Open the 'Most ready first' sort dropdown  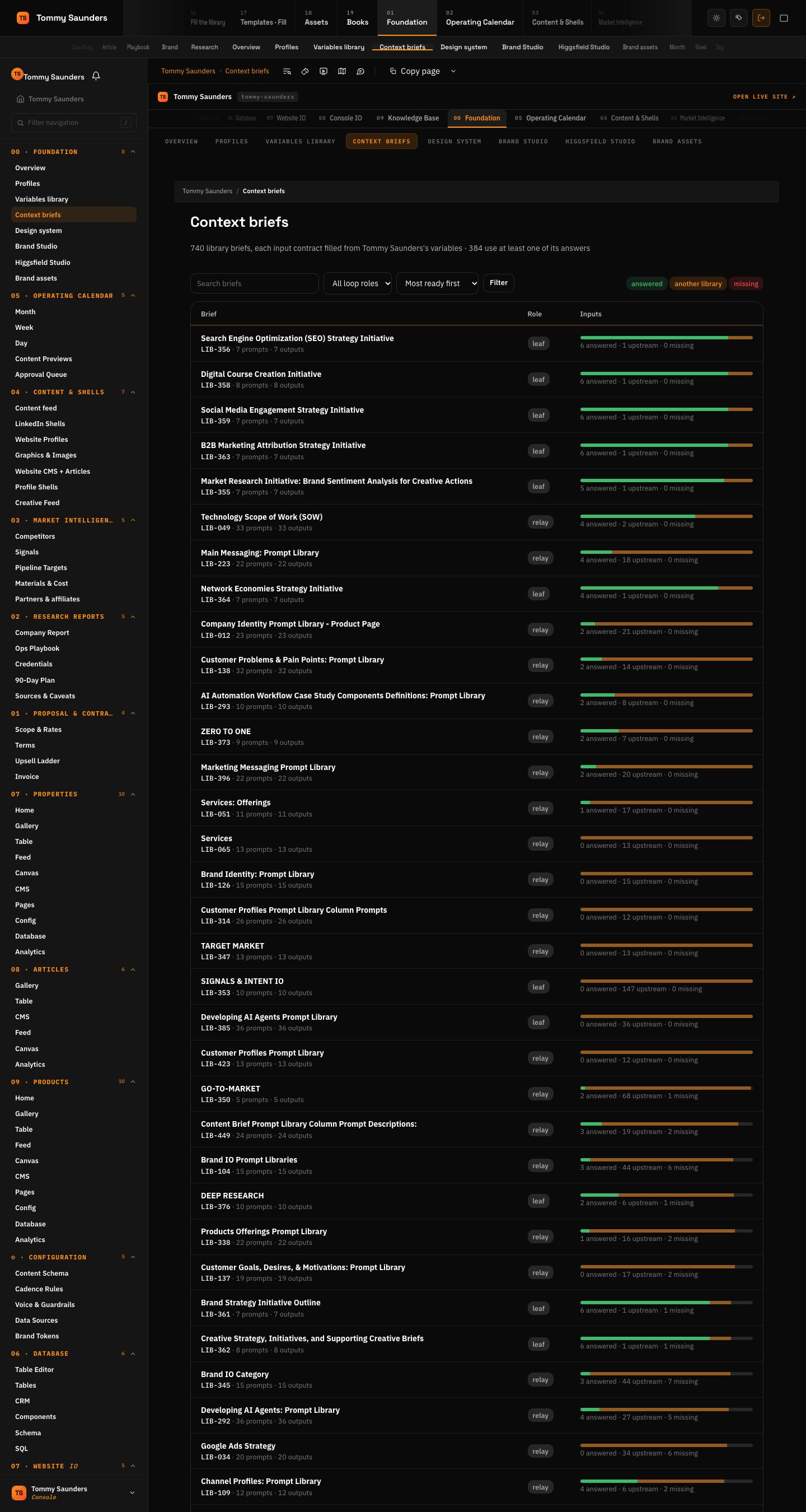(x=437, y=283)
